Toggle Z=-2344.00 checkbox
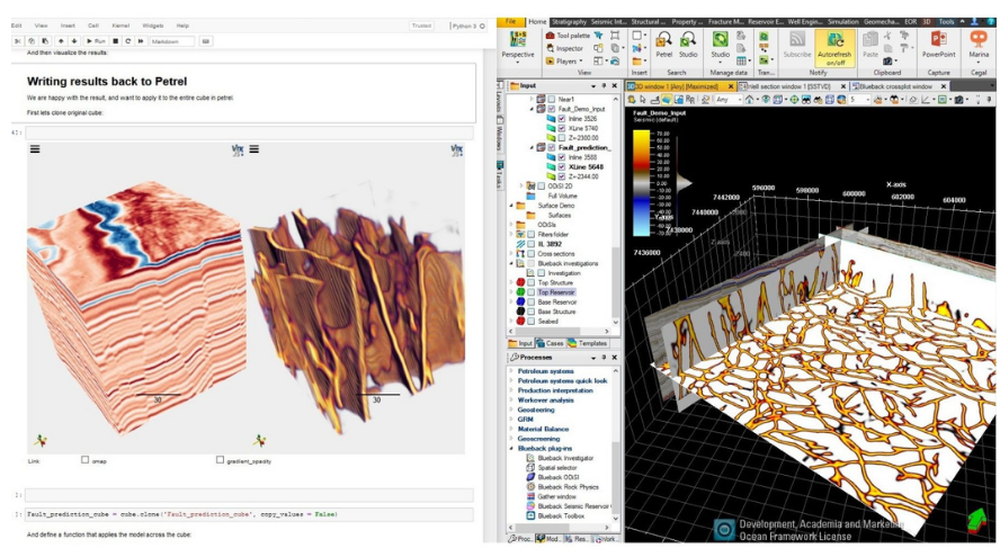Viewport: 1000px width, 551px height. pyautogui.click(x=562, y=177)
